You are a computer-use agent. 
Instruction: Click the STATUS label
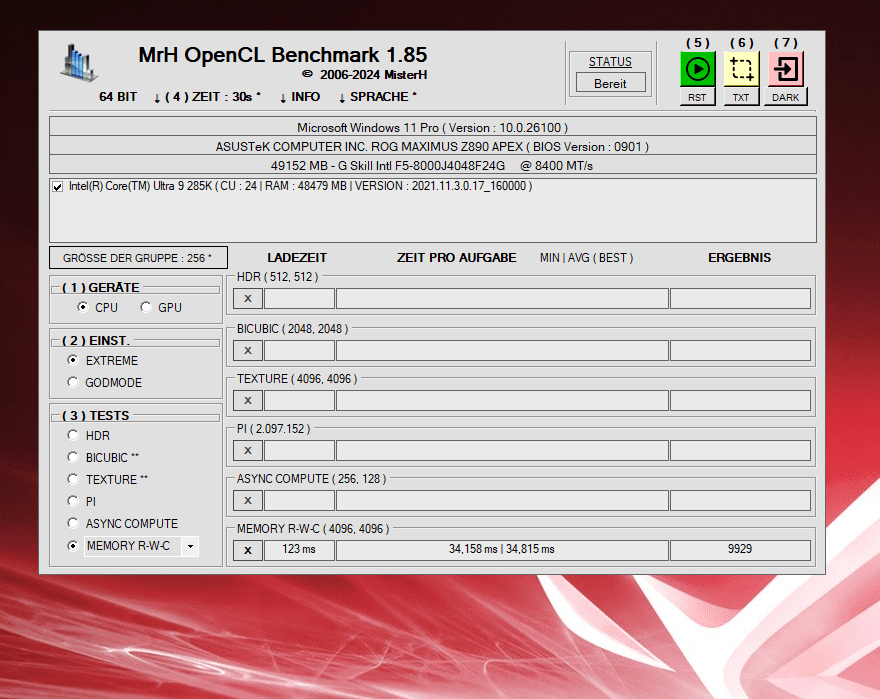[610, 62]
